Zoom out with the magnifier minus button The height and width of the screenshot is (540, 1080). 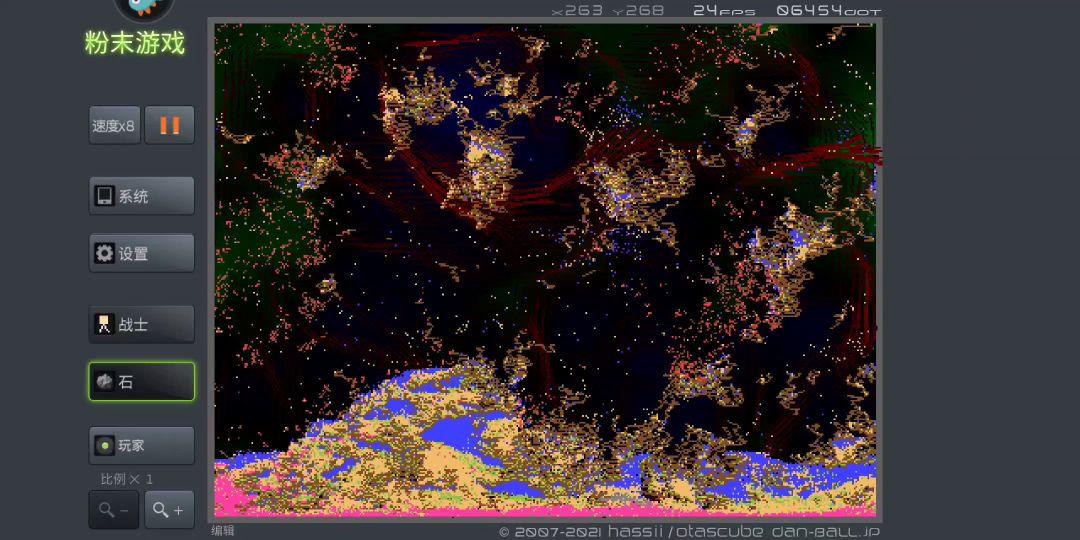tap(114, 510)
